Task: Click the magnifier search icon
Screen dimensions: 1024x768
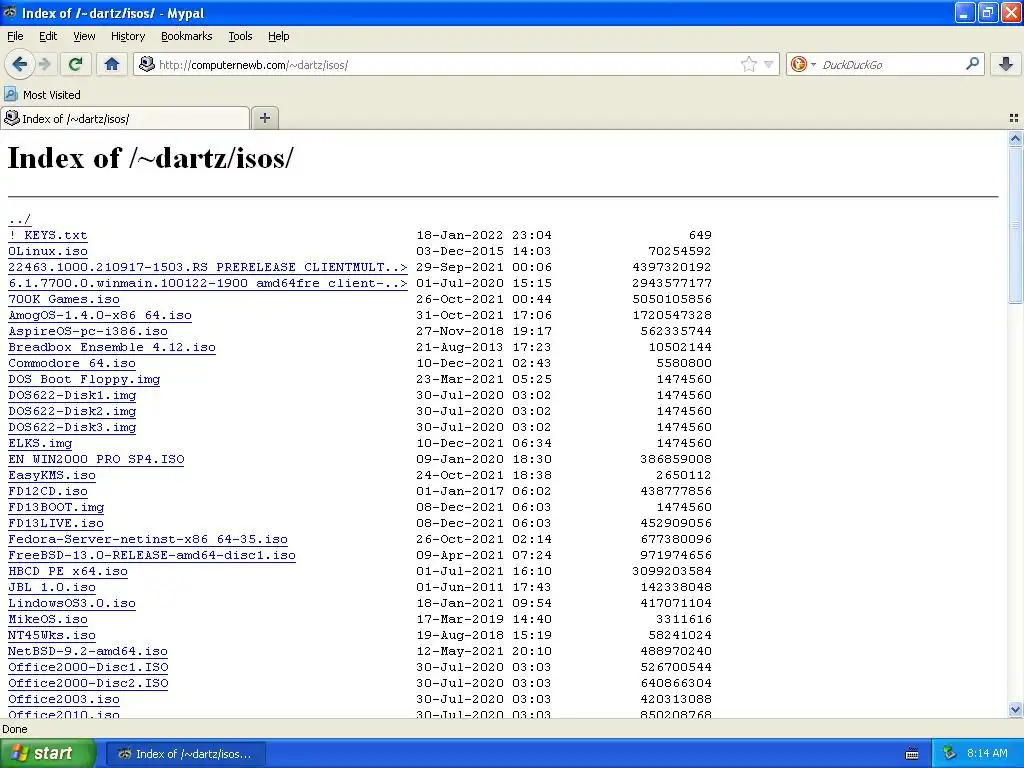Action: [972, 64]
